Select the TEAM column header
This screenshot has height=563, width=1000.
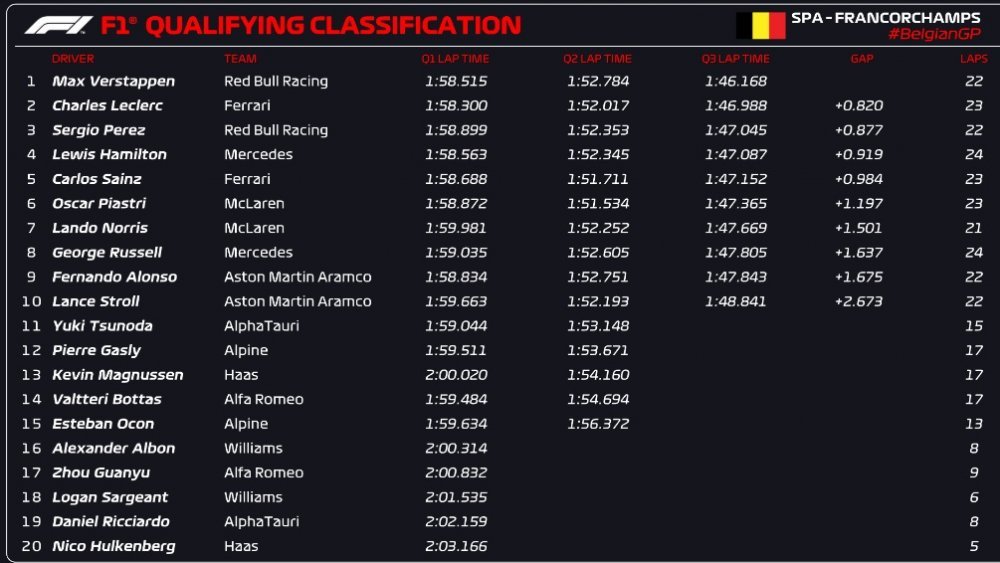pyautogui.click(x=240, y=59)
